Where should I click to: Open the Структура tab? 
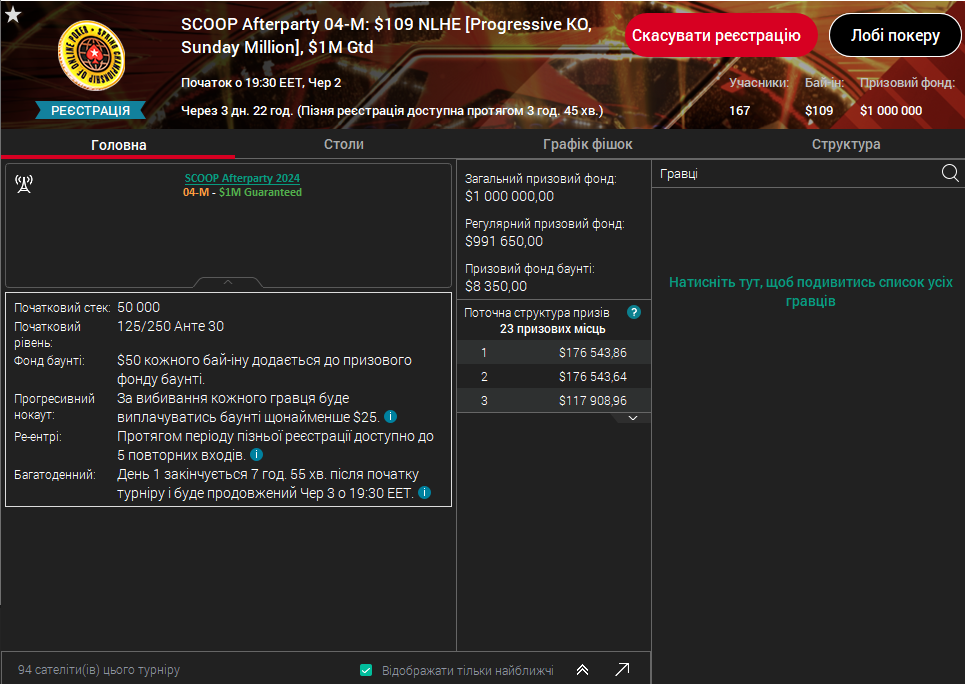click(846, 144)
